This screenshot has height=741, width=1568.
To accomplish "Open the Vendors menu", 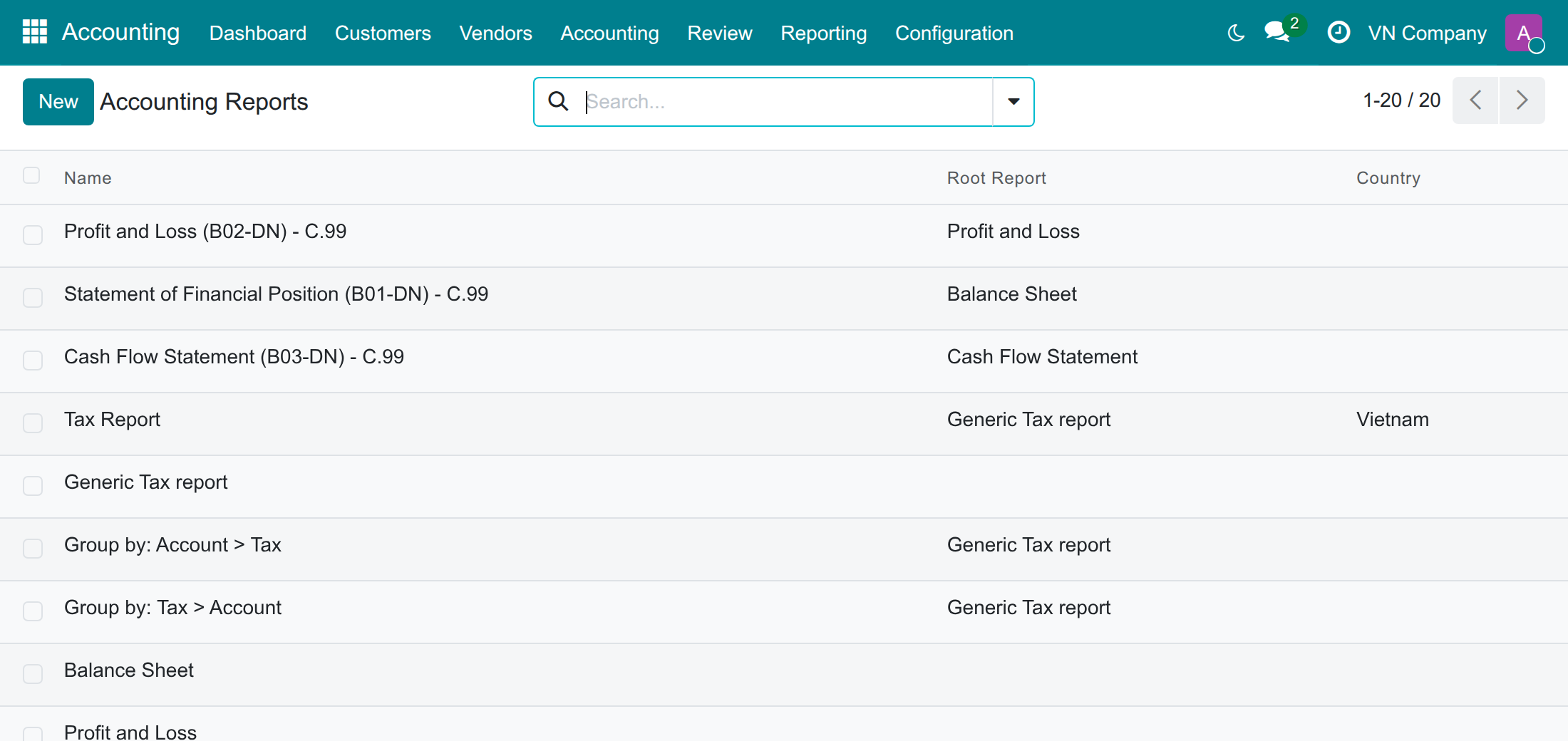I will click(495, 33).
